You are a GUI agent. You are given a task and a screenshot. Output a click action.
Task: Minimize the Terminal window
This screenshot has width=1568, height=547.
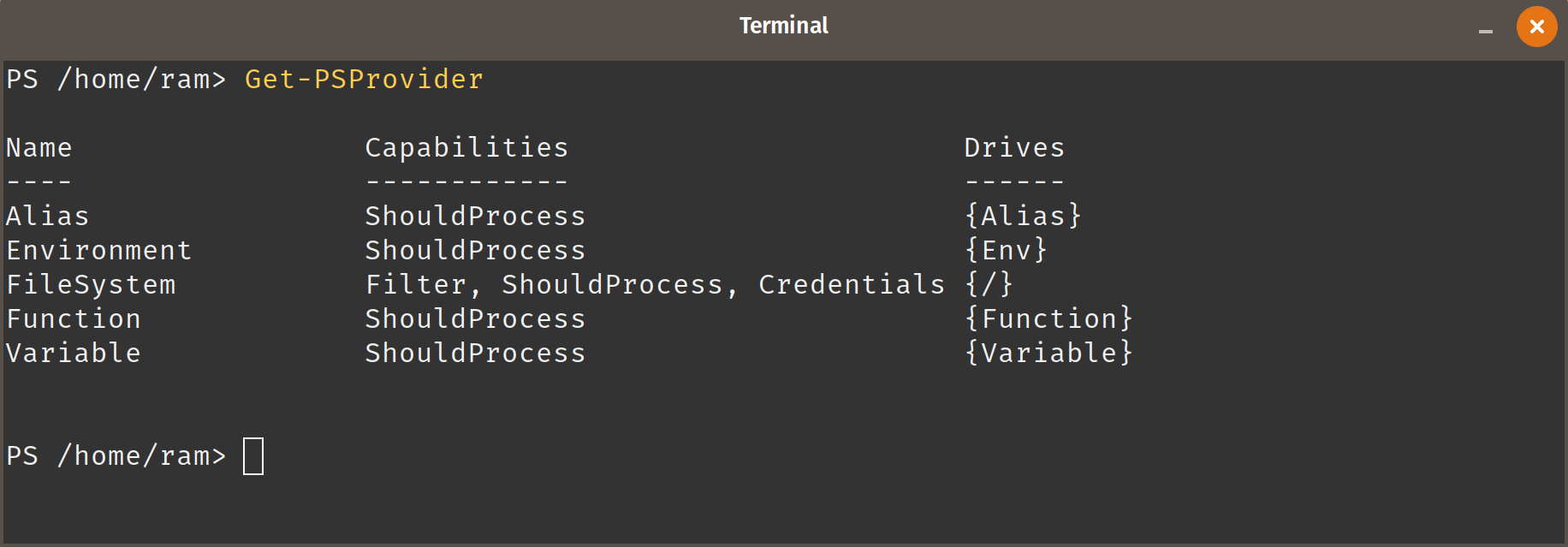(1486, 31)
